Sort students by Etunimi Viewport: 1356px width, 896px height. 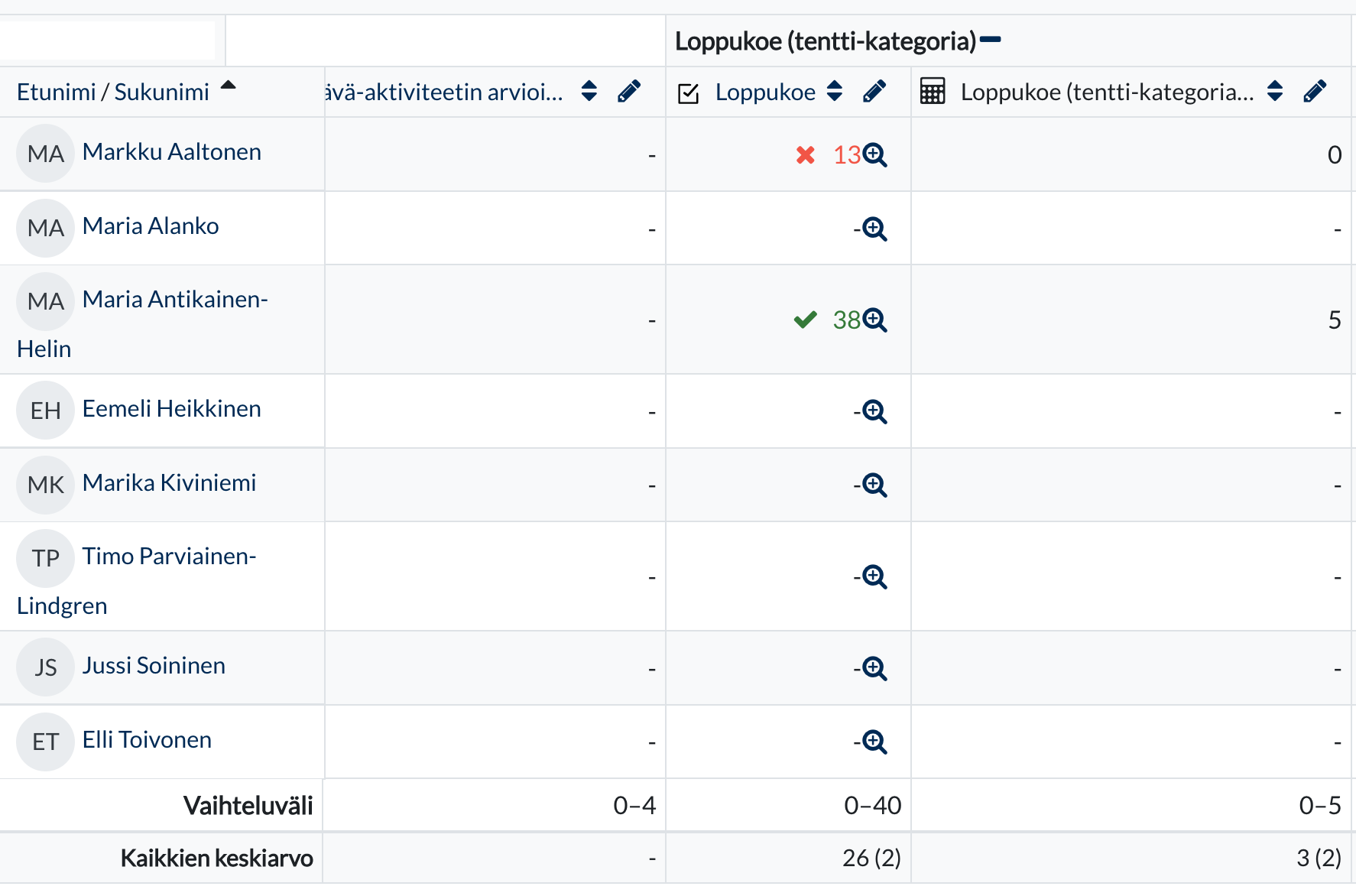point(54,93)
